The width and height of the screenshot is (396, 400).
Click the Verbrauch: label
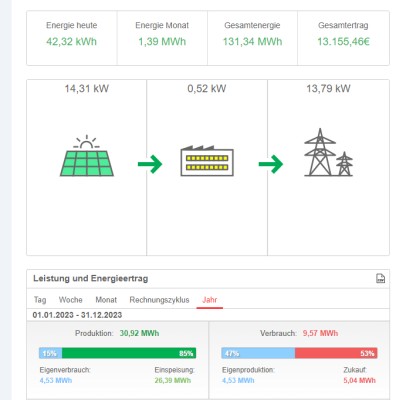click(x=278, y=333)
